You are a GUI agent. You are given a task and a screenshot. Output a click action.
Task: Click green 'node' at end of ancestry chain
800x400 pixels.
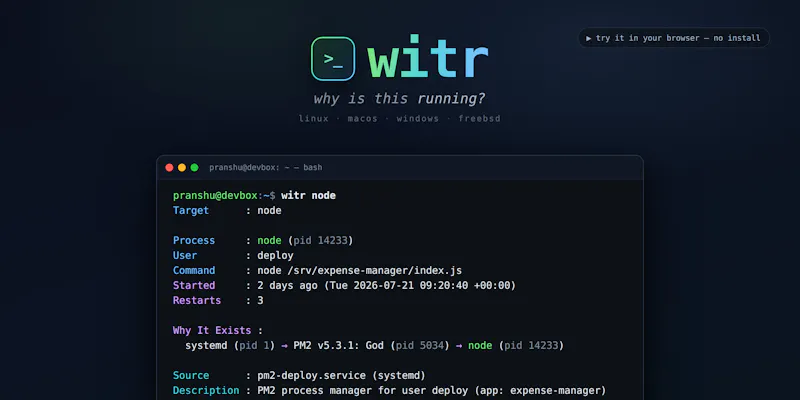coord(480,345)
